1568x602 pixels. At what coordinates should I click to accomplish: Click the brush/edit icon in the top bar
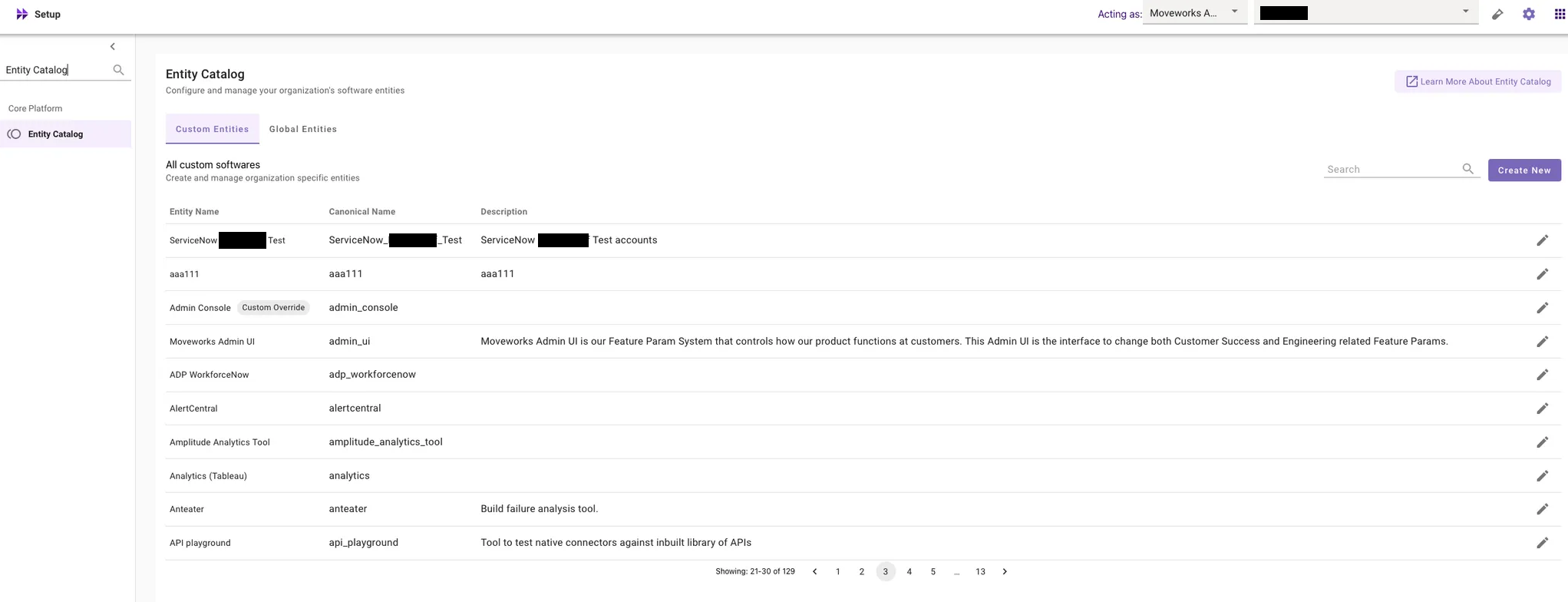[x=1497, y=14]
